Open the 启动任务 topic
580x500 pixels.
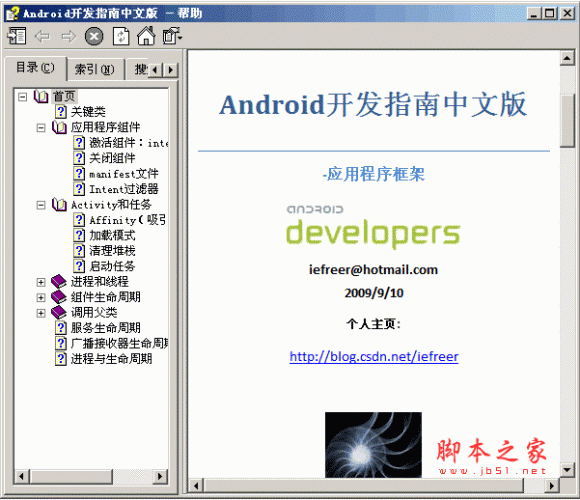(x=112, y=266)
